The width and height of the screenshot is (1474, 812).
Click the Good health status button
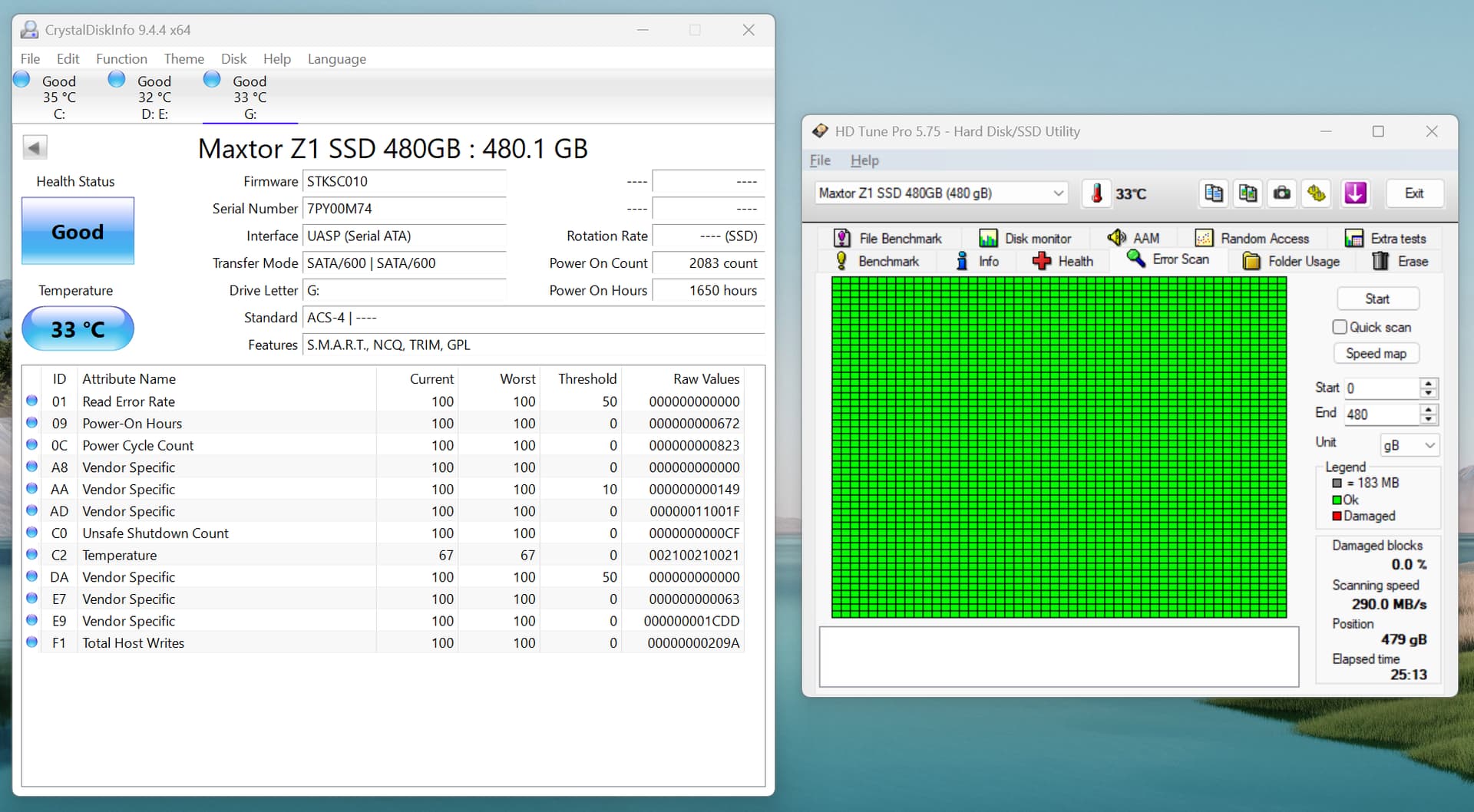pyautogui.click(x=78, y=231)
